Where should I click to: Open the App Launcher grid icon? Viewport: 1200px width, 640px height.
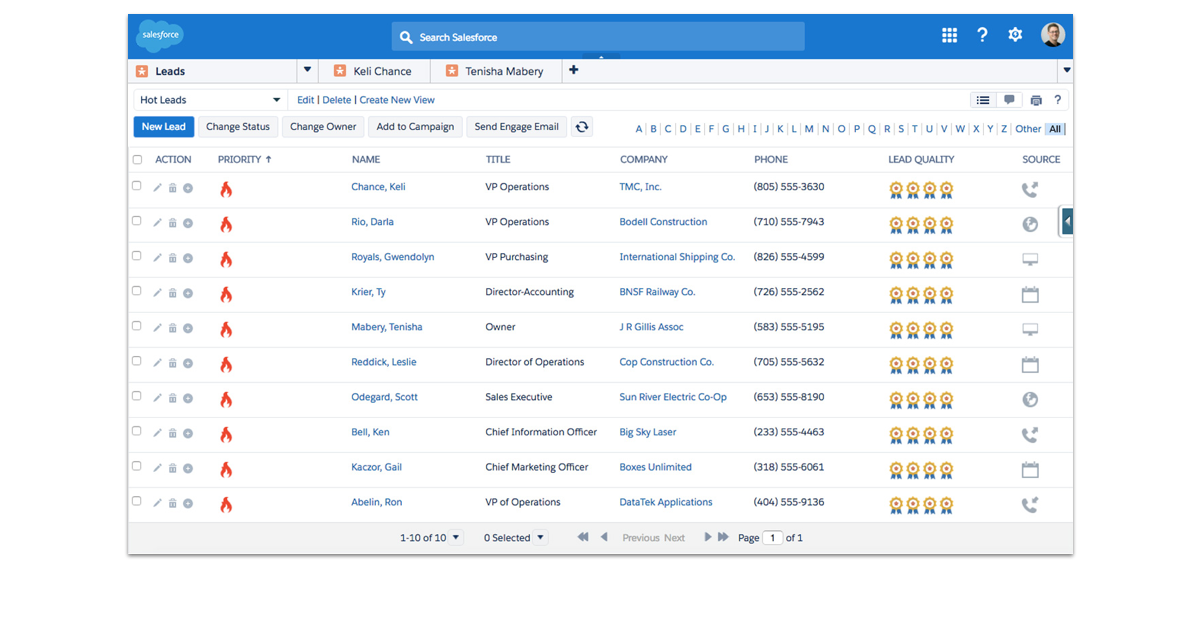click(x=949, y=35)
